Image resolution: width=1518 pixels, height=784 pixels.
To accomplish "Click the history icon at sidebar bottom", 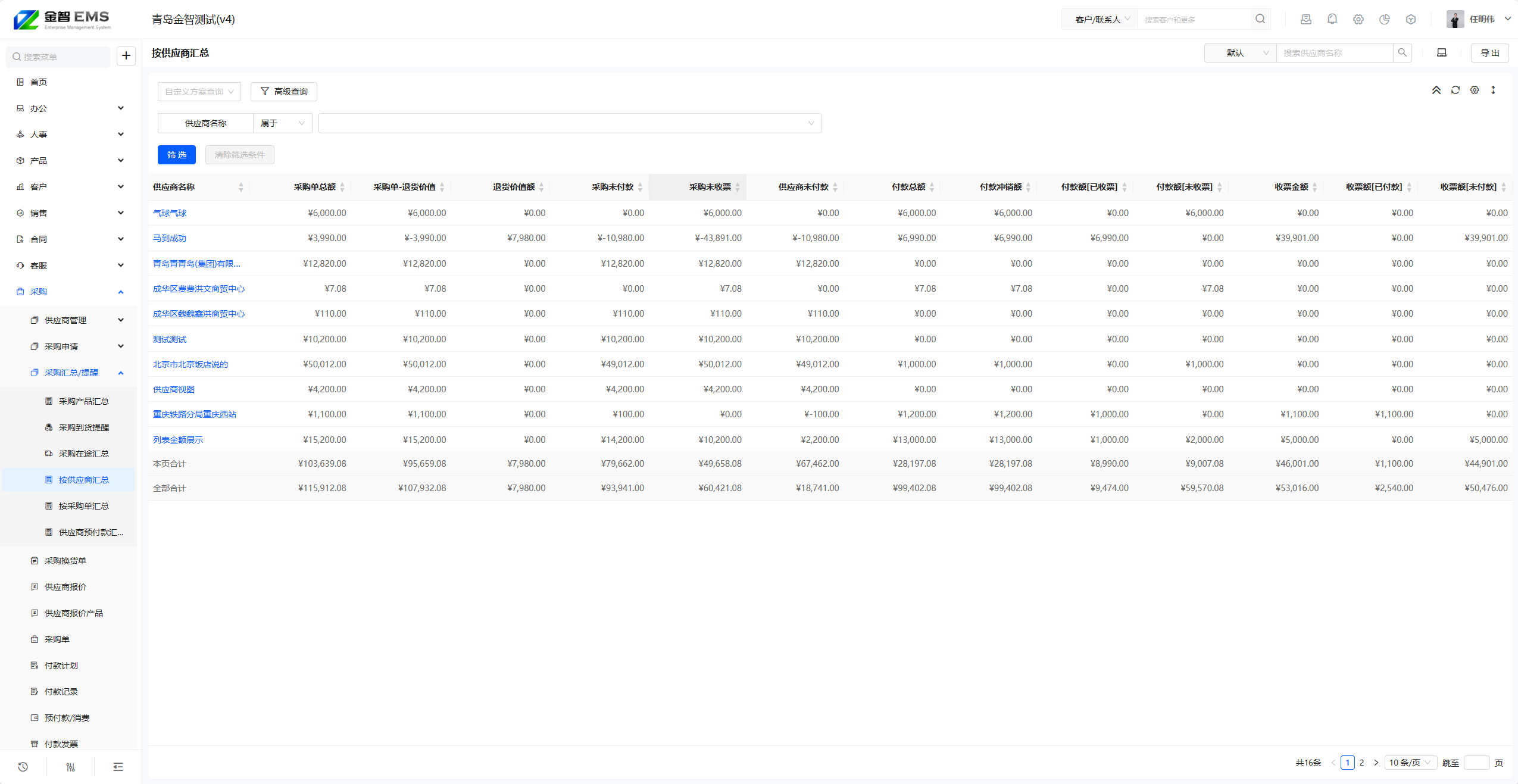I will click(23, 767).
